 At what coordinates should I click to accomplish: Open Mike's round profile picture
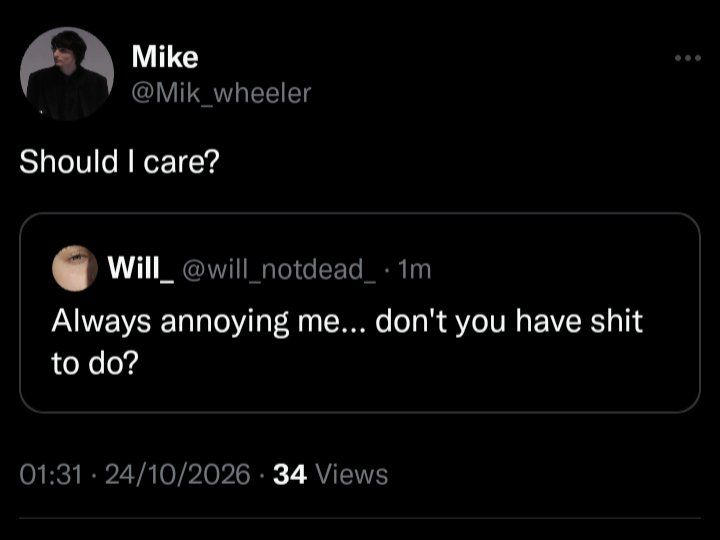pyautogui.click(x=67, y=73)
